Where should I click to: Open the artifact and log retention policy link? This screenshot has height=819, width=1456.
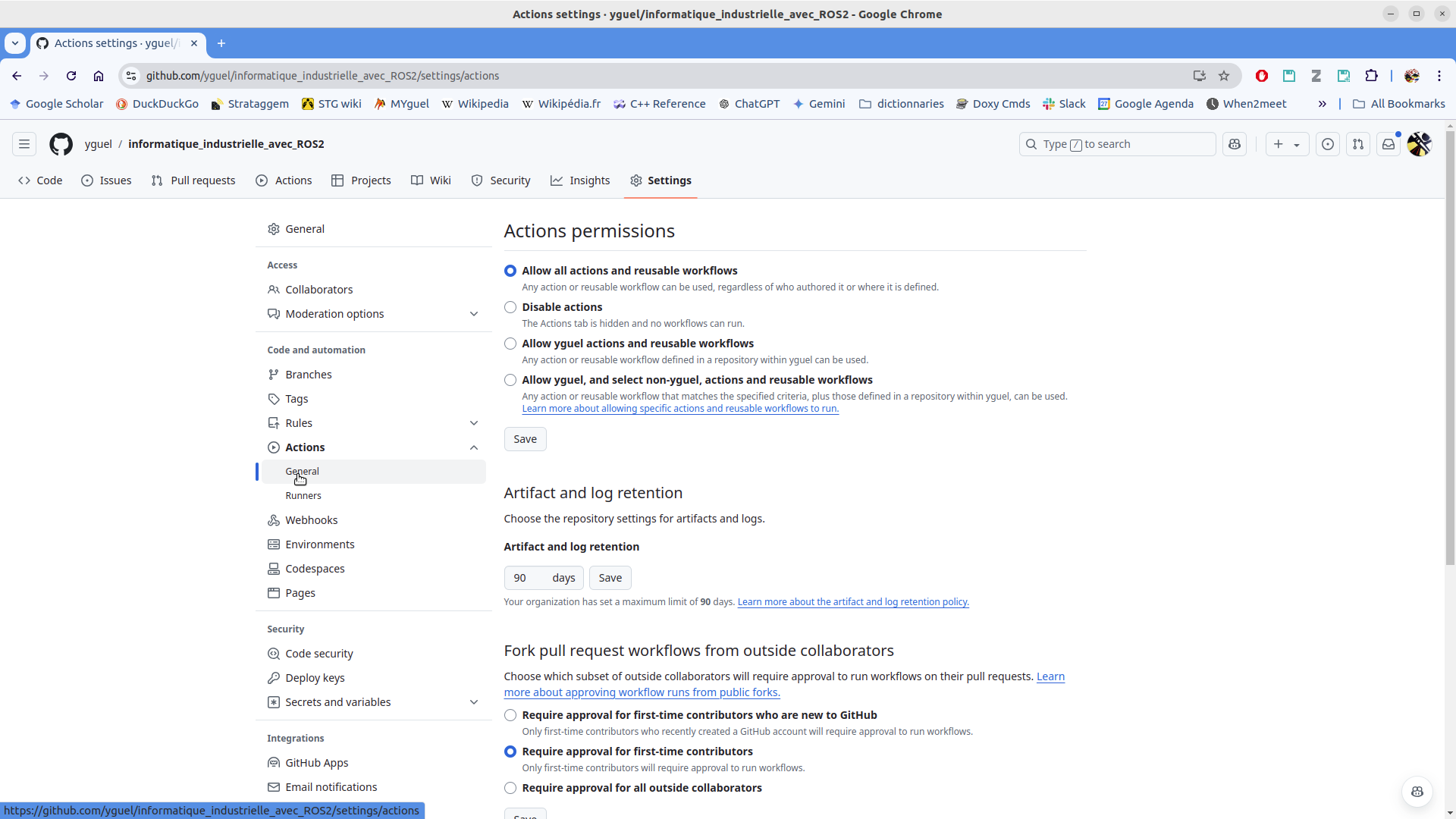click(x=852, y=601)
